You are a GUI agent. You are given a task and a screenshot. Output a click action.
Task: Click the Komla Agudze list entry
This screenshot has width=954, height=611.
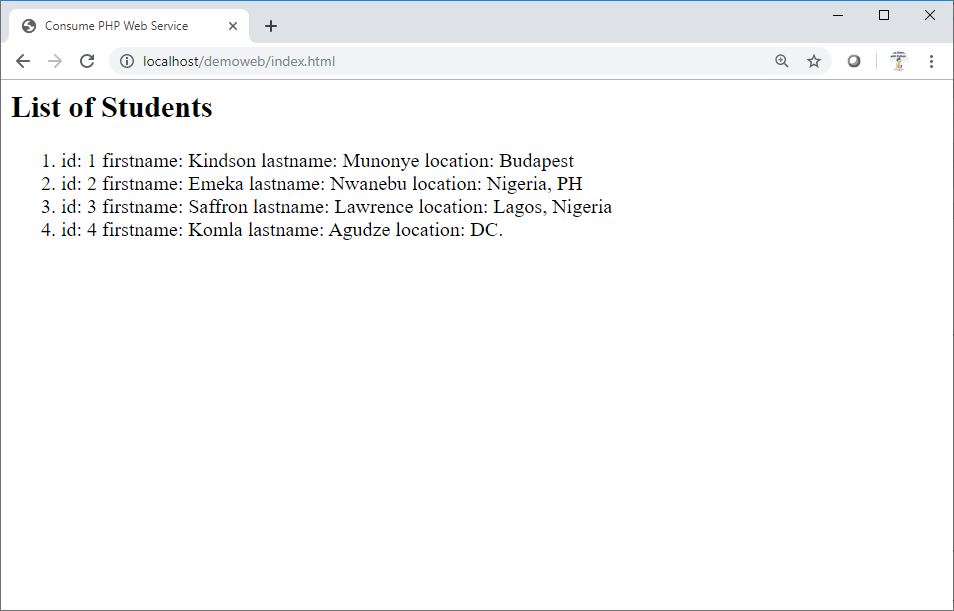point(282,230)
